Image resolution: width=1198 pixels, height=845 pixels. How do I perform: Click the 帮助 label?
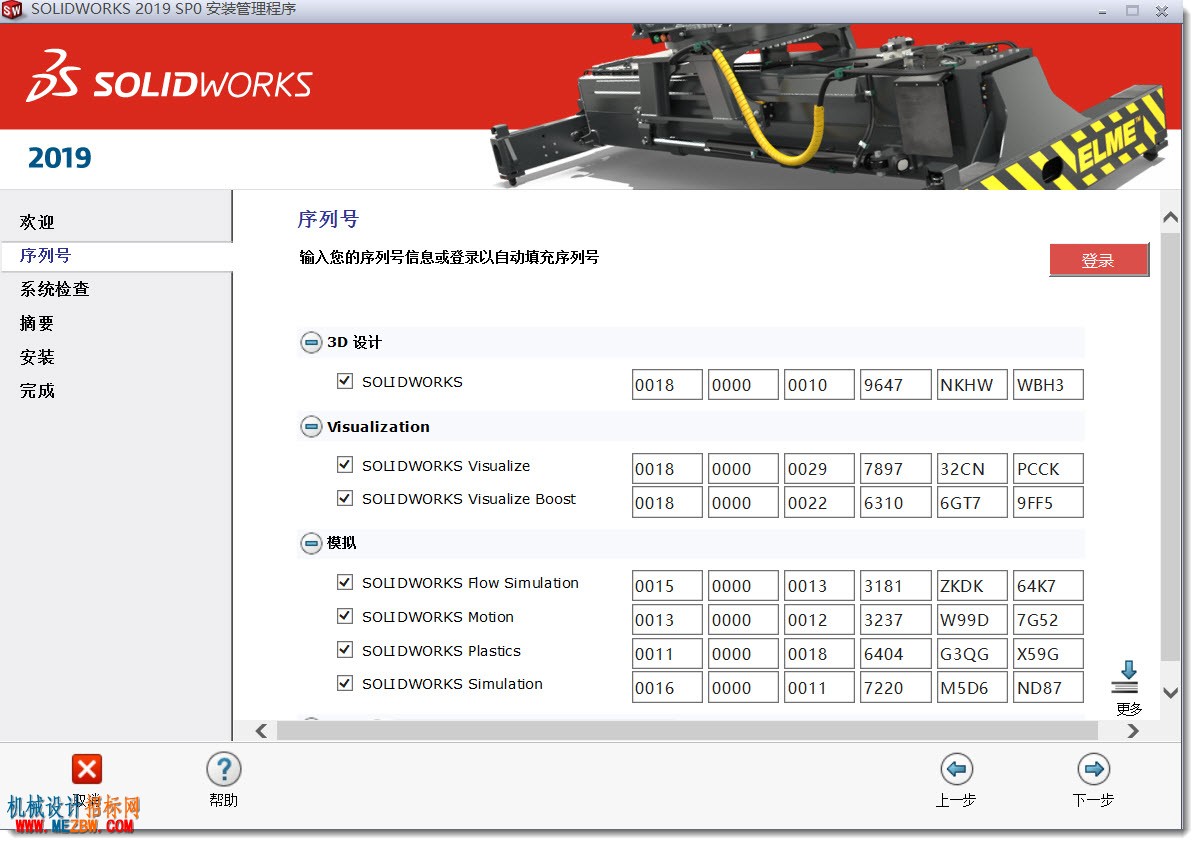[223, 800]
